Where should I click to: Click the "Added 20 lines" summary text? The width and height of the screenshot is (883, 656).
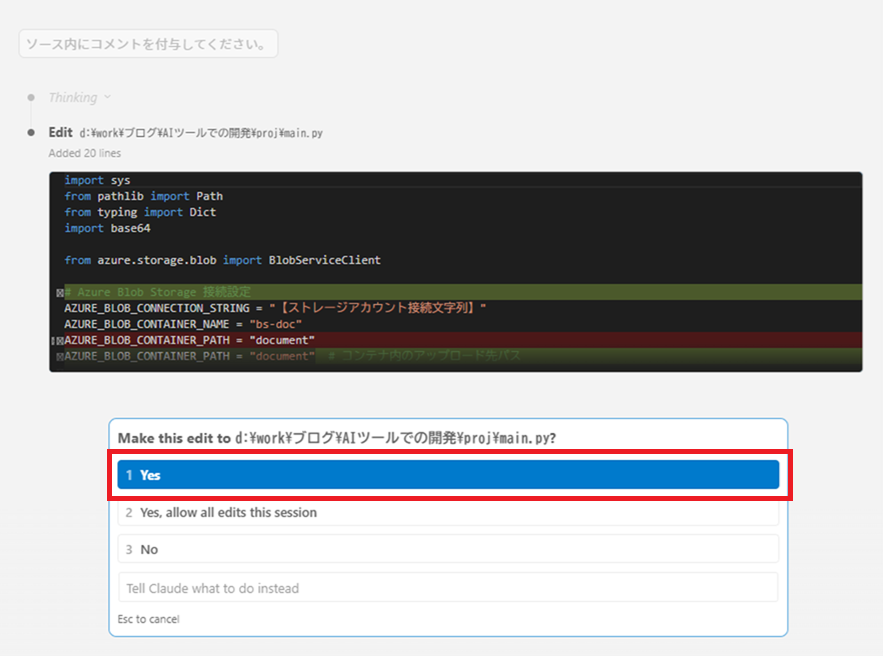85,154
